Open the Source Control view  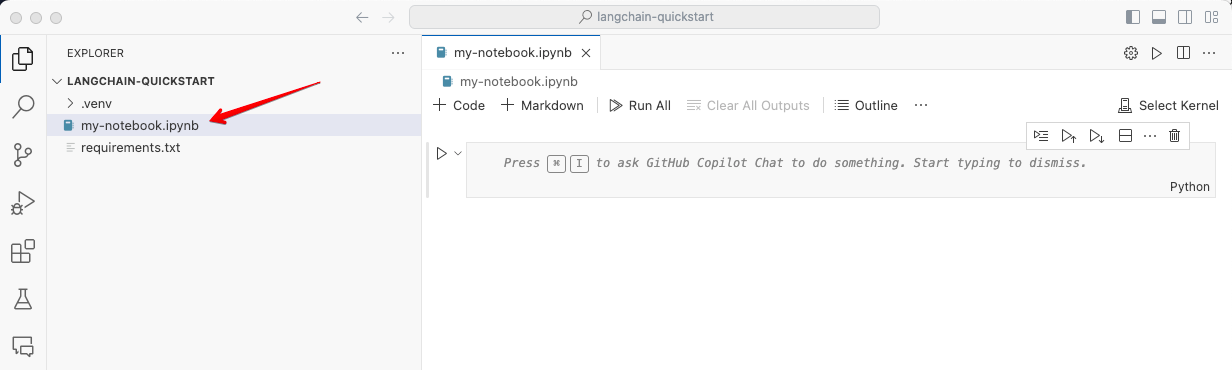point(23,155)
